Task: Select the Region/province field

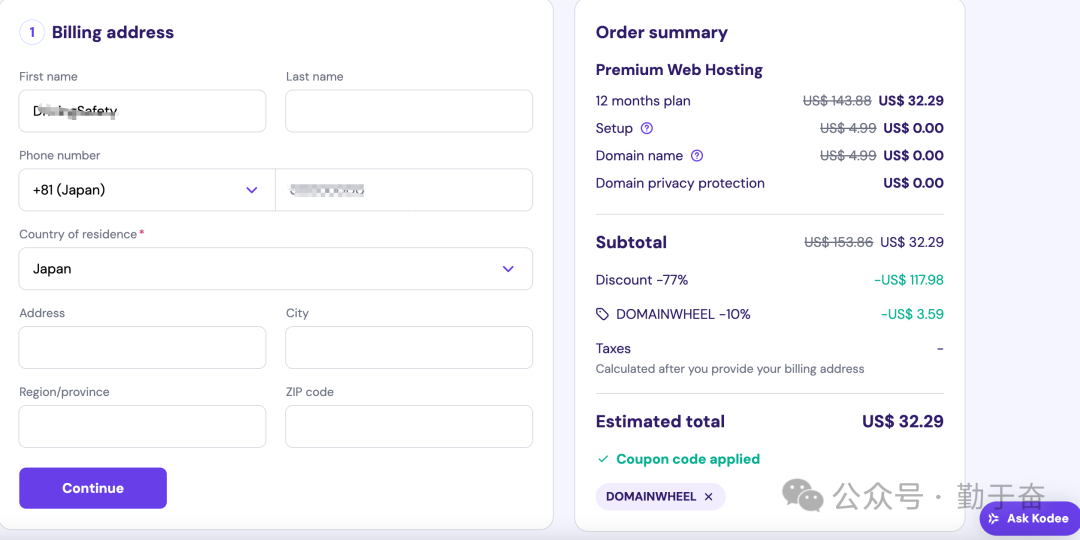Action: (x=142, y=427)
